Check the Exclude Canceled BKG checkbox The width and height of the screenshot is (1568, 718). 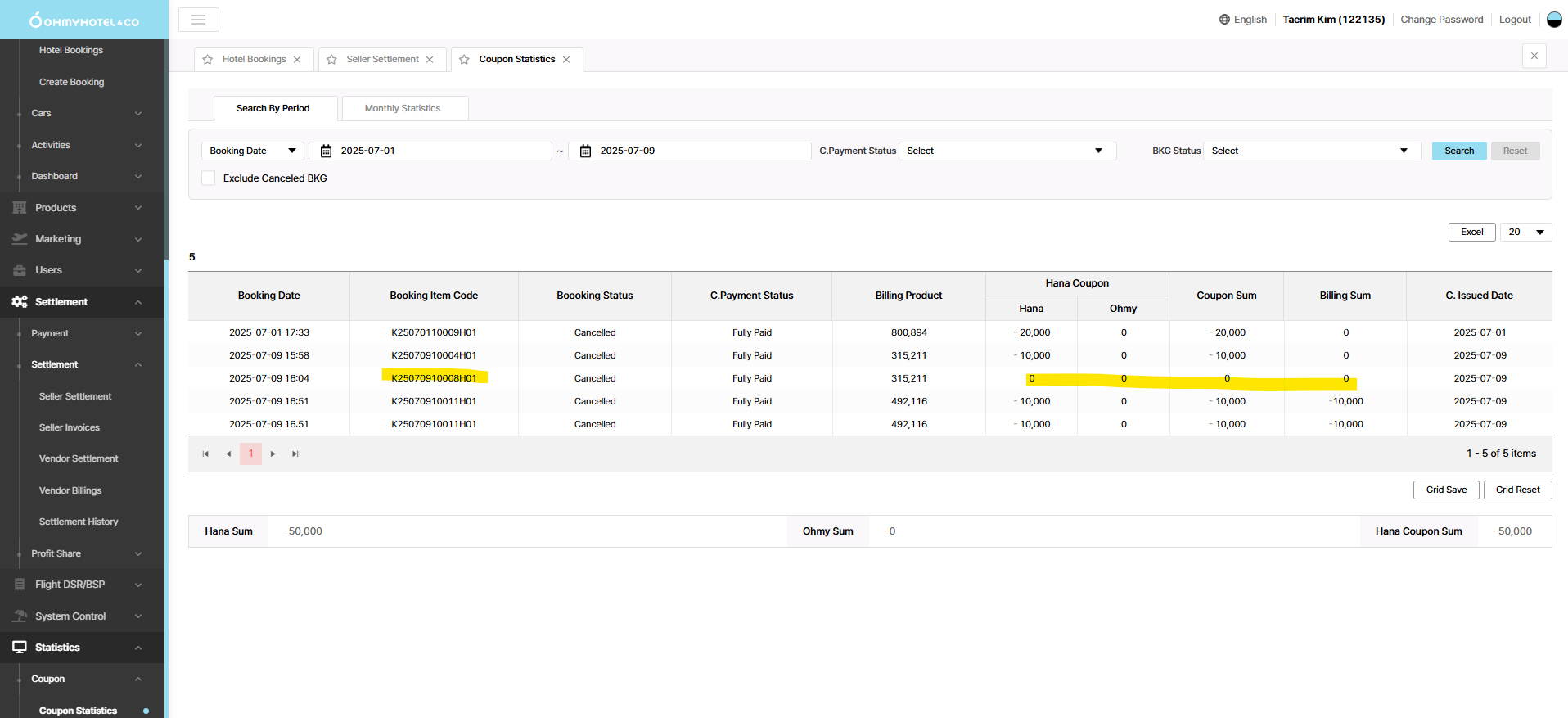click(x=209, y=178)
